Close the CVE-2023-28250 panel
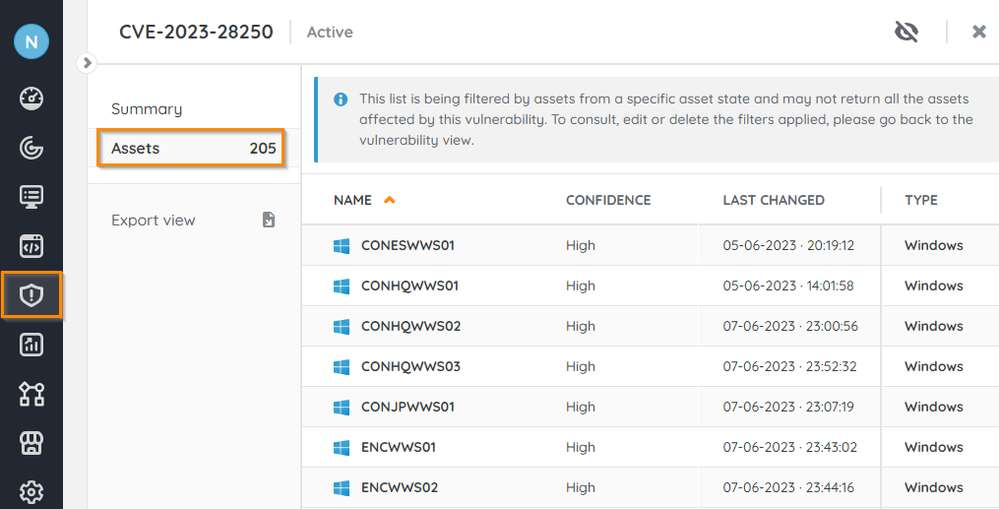Viewport: 999px width, 509px height. pyautogui.click(x=979, y=32)
